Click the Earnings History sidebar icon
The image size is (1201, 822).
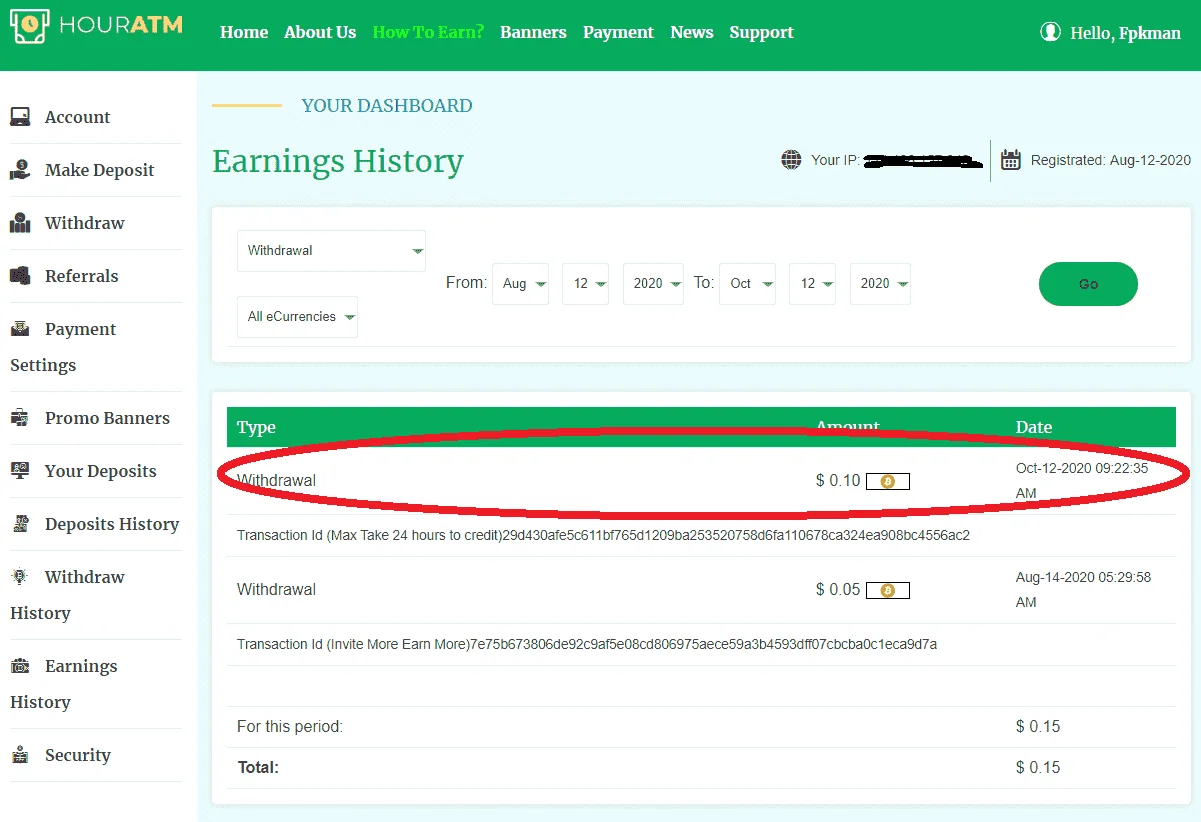tap(20, 666)
